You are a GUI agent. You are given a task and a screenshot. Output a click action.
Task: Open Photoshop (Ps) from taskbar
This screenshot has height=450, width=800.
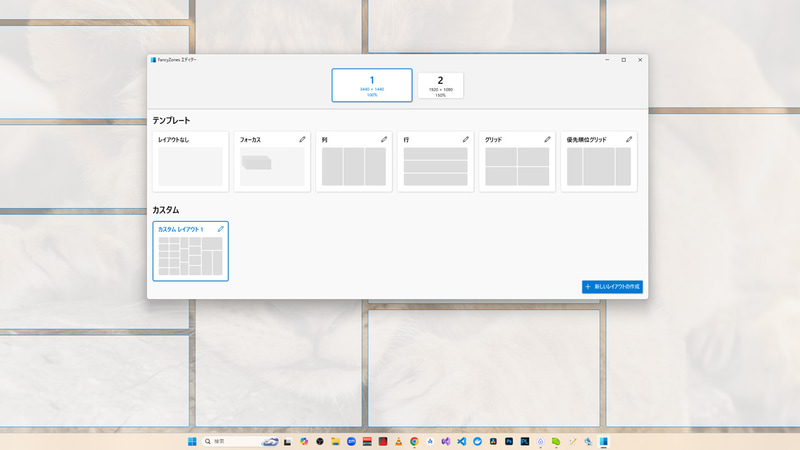pyautogui.click(x=509, y=441)
